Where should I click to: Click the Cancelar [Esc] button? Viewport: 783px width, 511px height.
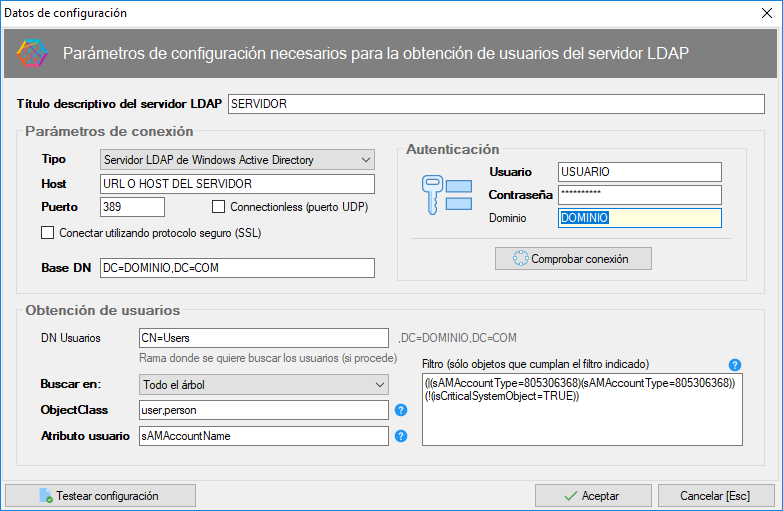tap(713, 496)
